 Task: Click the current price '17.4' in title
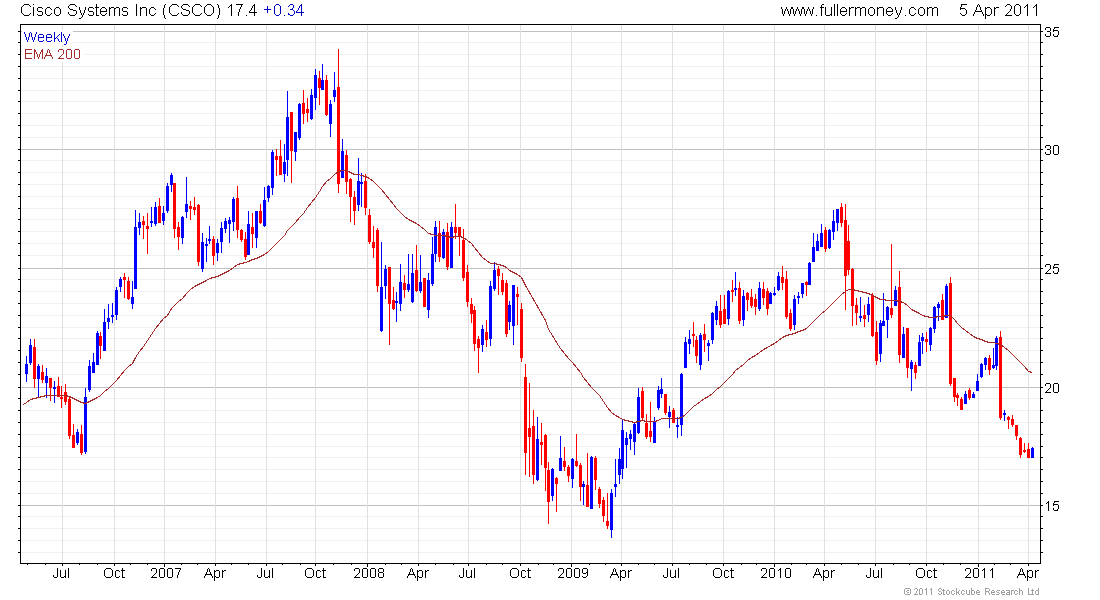click(x=241, y=11)
